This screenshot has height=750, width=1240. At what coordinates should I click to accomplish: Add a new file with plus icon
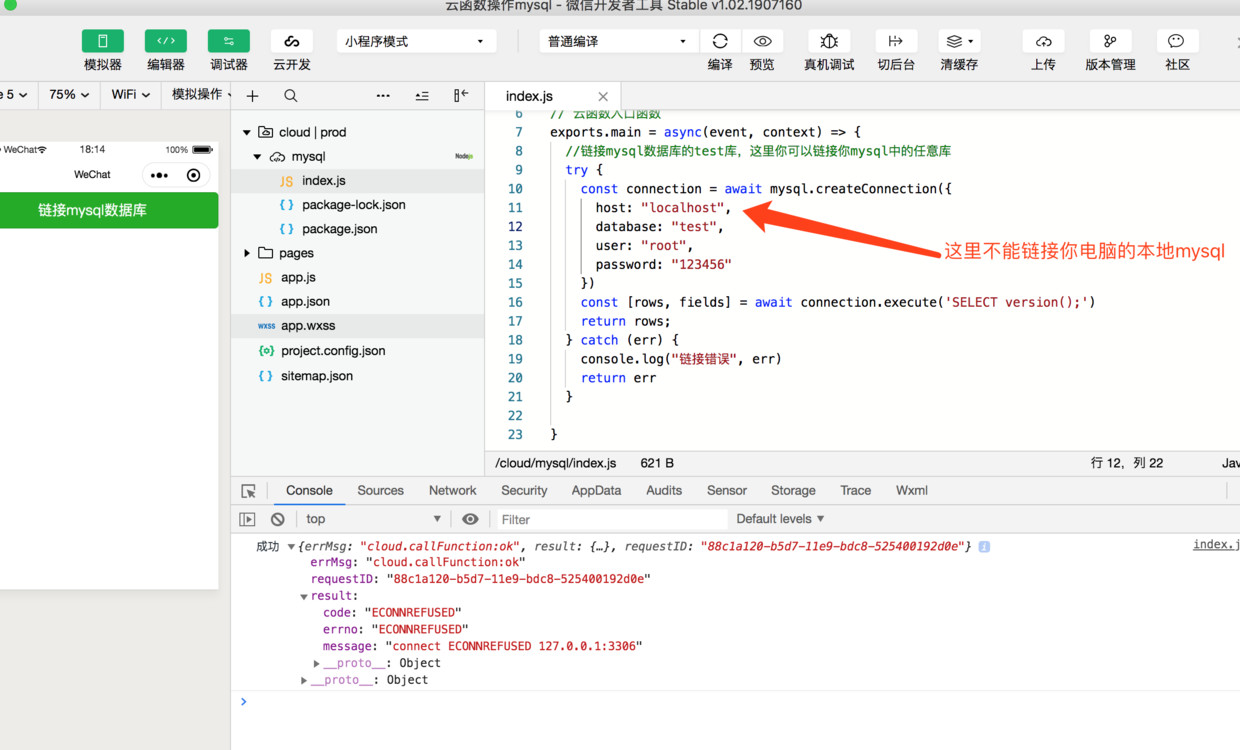tap(253, 96)
